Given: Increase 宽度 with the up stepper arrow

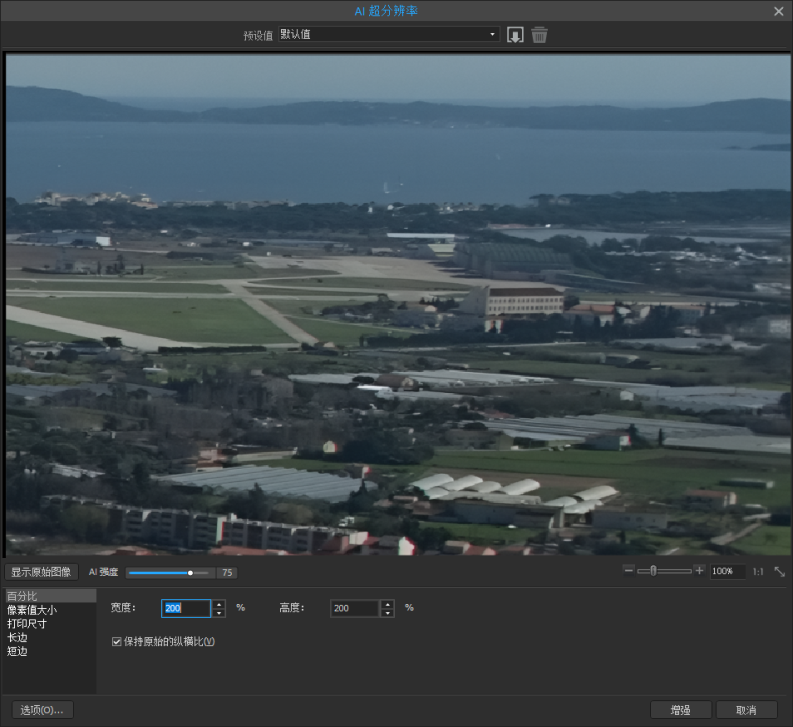Looking at the screenshot, I should pos(219,603).
